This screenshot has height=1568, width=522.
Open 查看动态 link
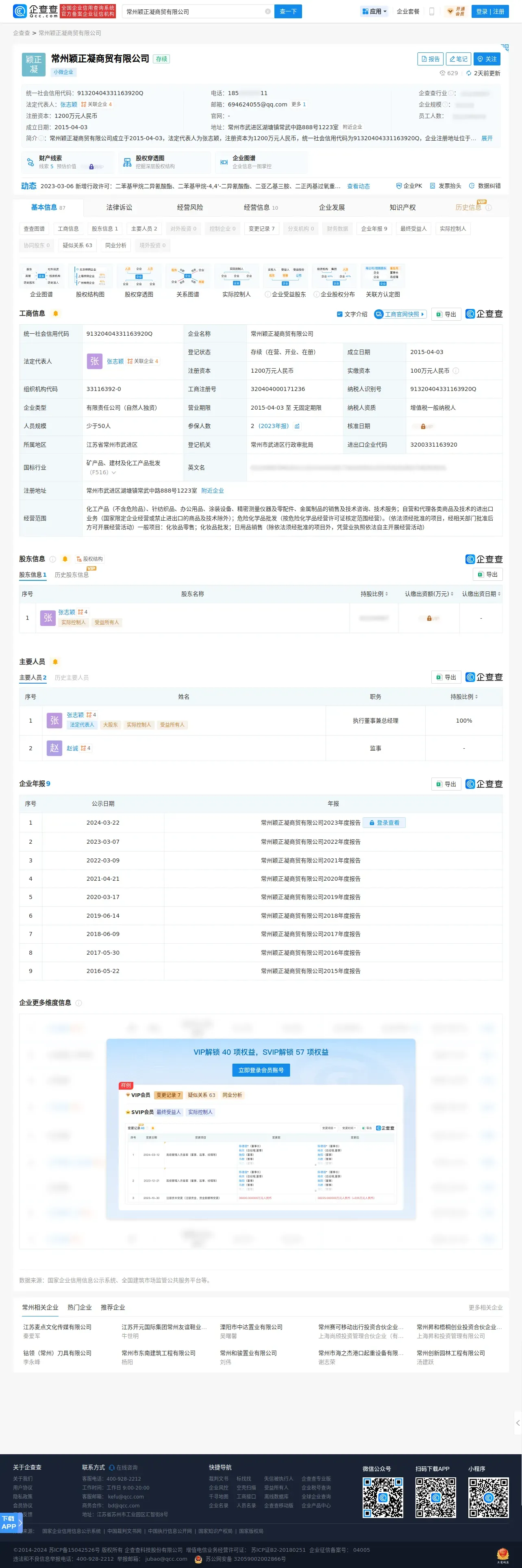coord(358,186)
